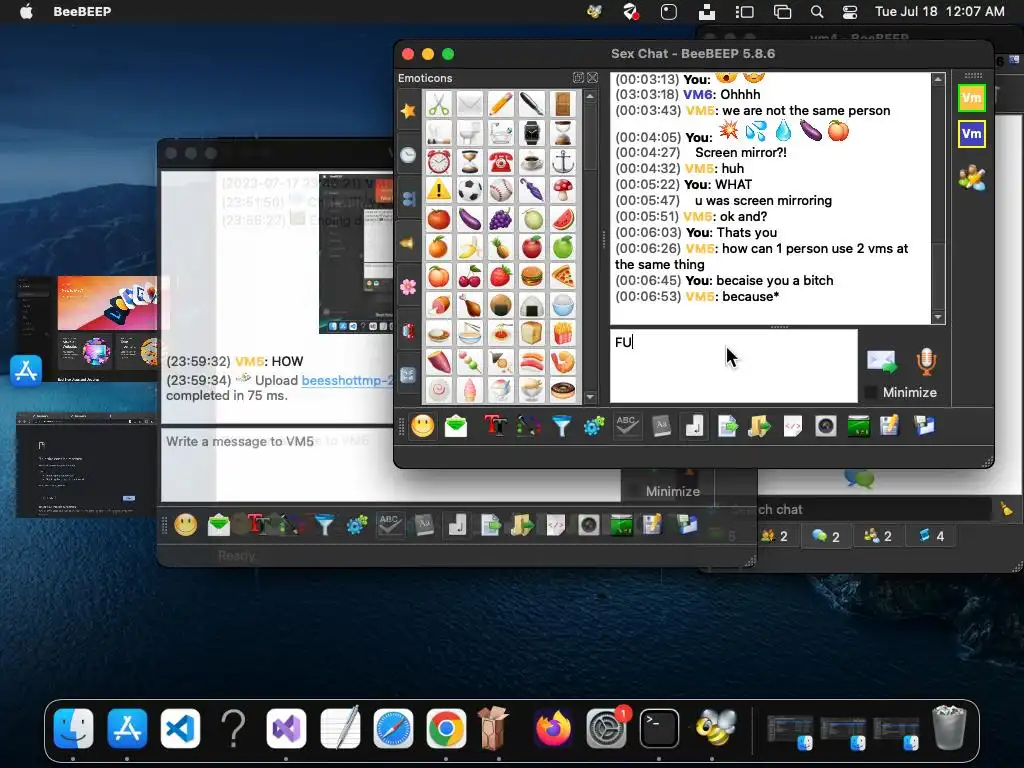
Task: Click the blue funnel filter icon in front chat
Action: click(x=561, y=426)
